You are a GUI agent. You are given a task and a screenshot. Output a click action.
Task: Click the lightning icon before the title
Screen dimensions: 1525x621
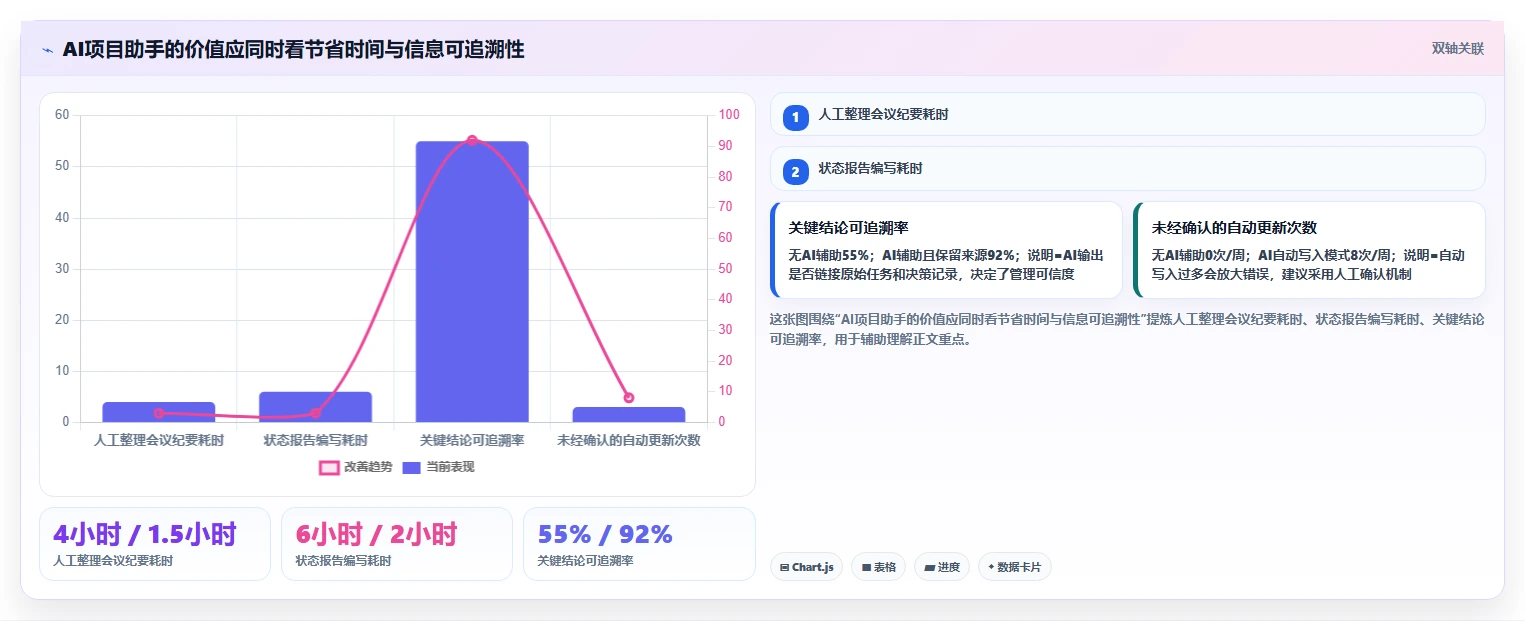pyautogui.click(x=48, y=50)
